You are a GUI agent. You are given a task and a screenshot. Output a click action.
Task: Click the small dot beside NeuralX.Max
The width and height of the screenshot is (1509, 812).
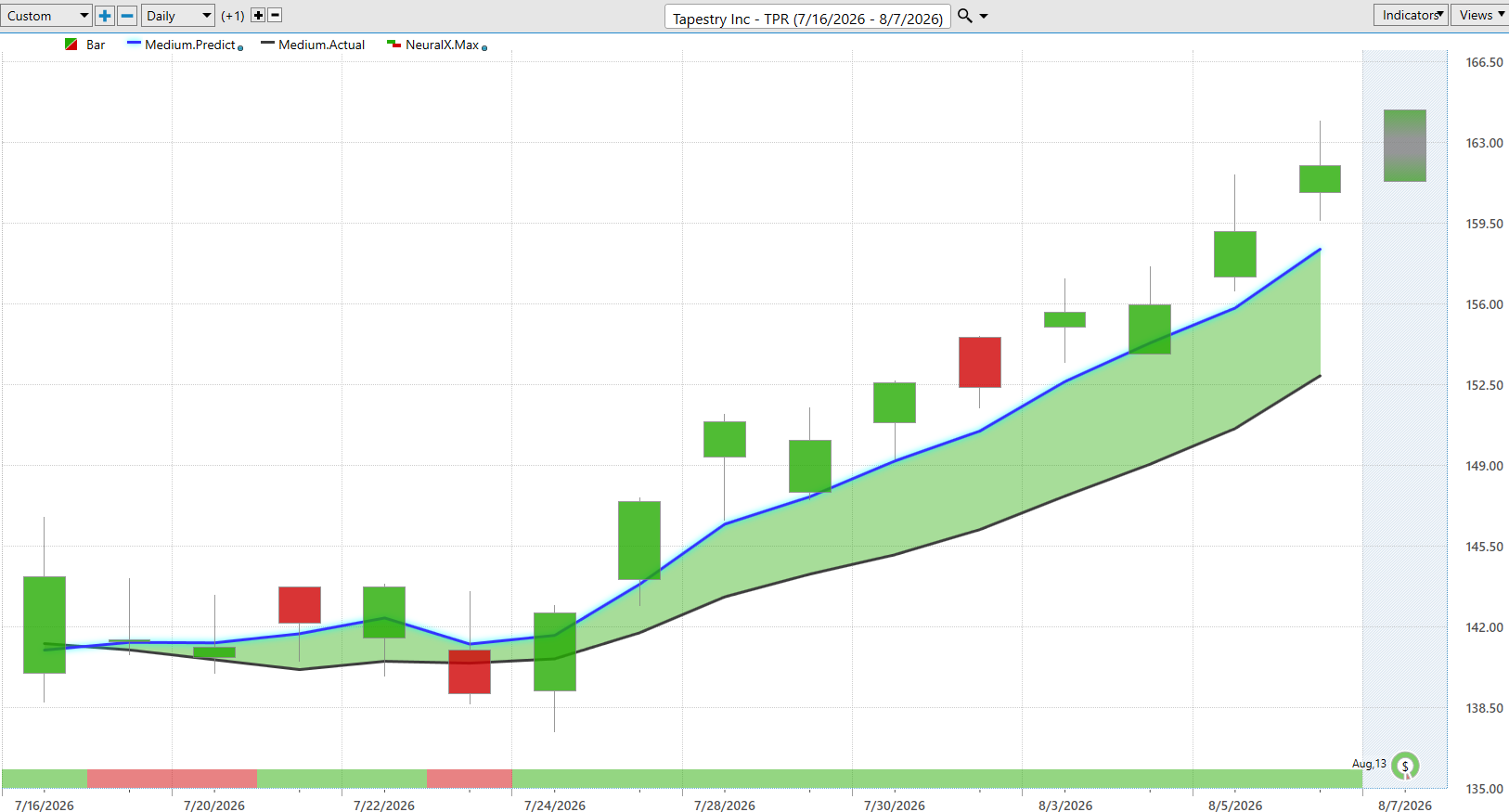[484, 47]
